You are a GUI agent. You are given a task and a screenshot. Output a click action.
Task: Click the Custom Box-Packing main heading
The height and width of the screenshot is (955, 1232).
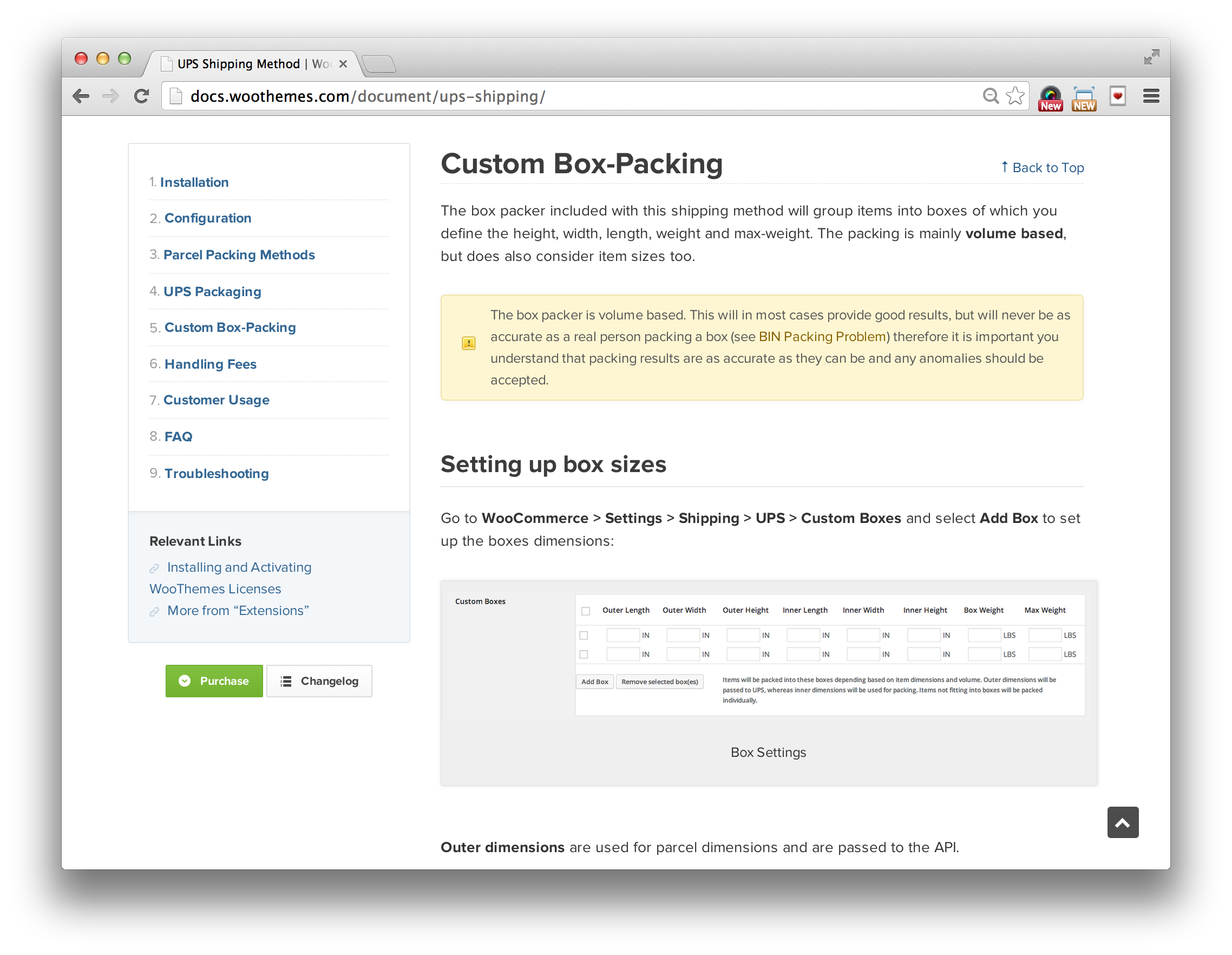tap(581, 164)
